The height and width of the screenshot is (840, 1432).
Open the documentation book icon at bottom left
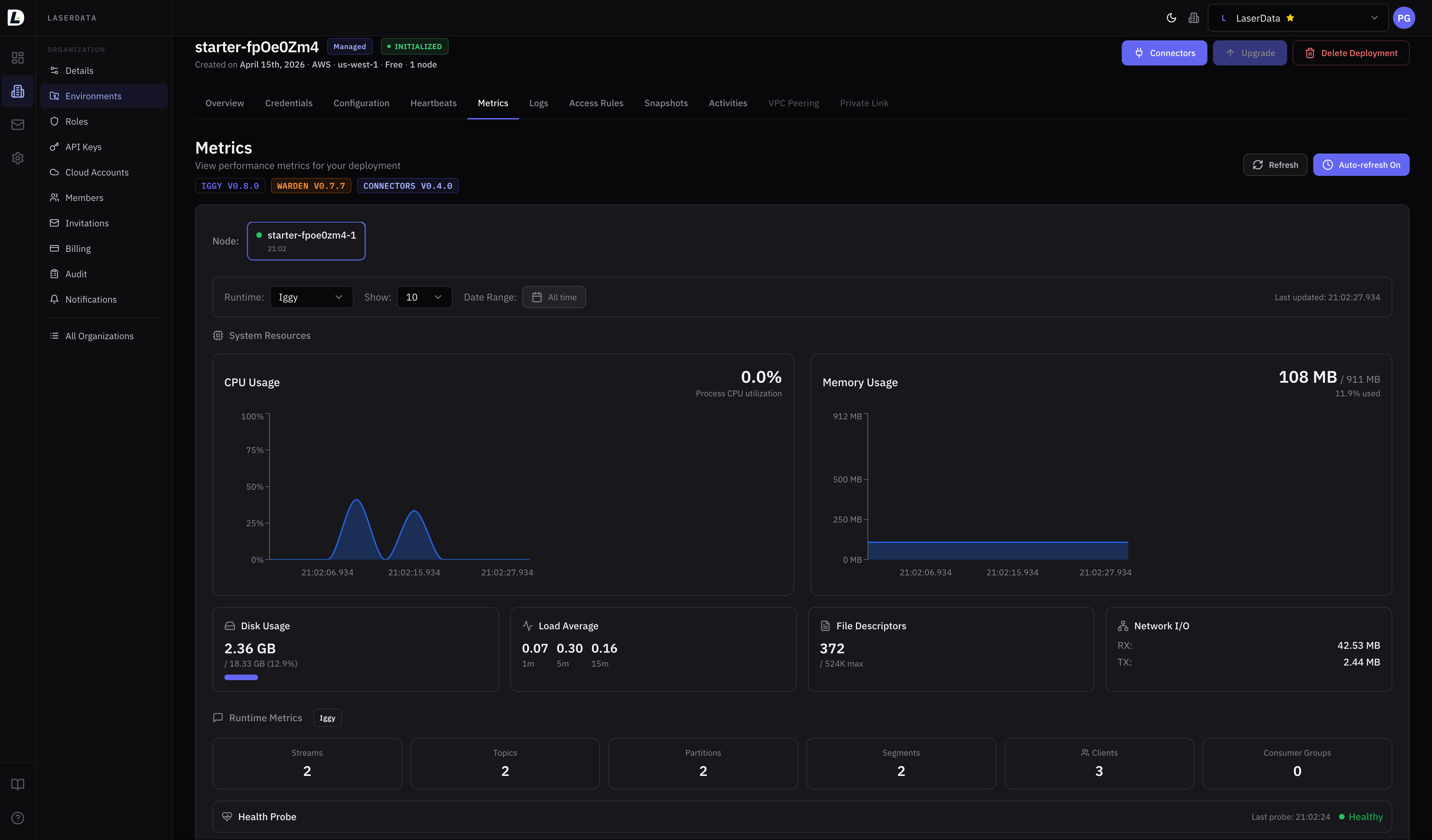pyautogui.click(x=18, y=784)
